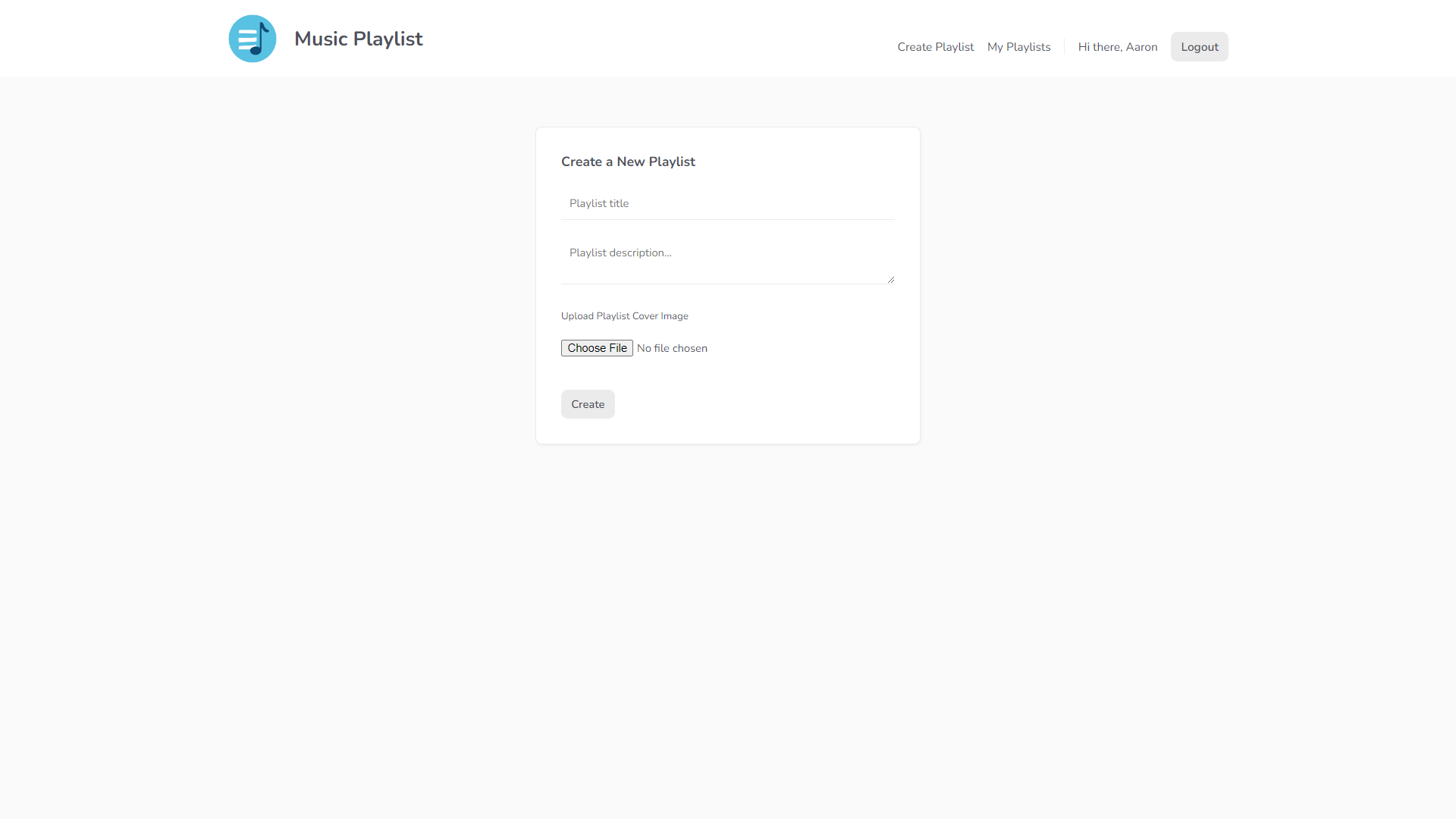Click the blue music note logo icon
The height and width of the screenshot is (819, 1456).
[x=253, y=39]
